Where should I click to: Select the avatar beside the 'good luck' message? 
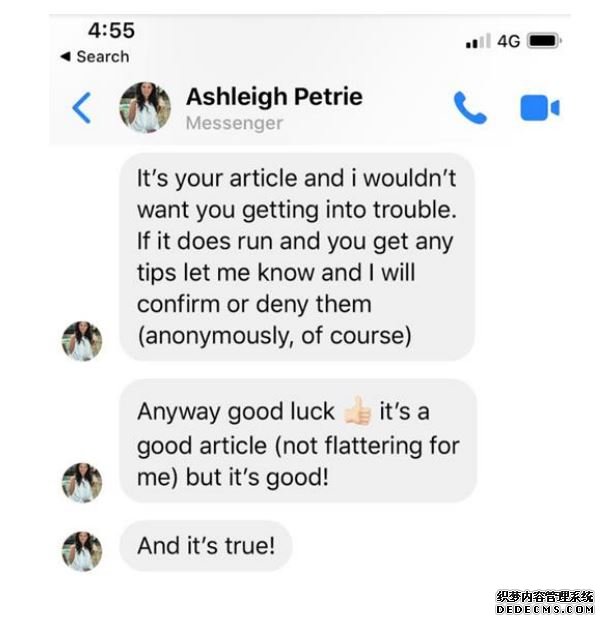coord(82,483)
